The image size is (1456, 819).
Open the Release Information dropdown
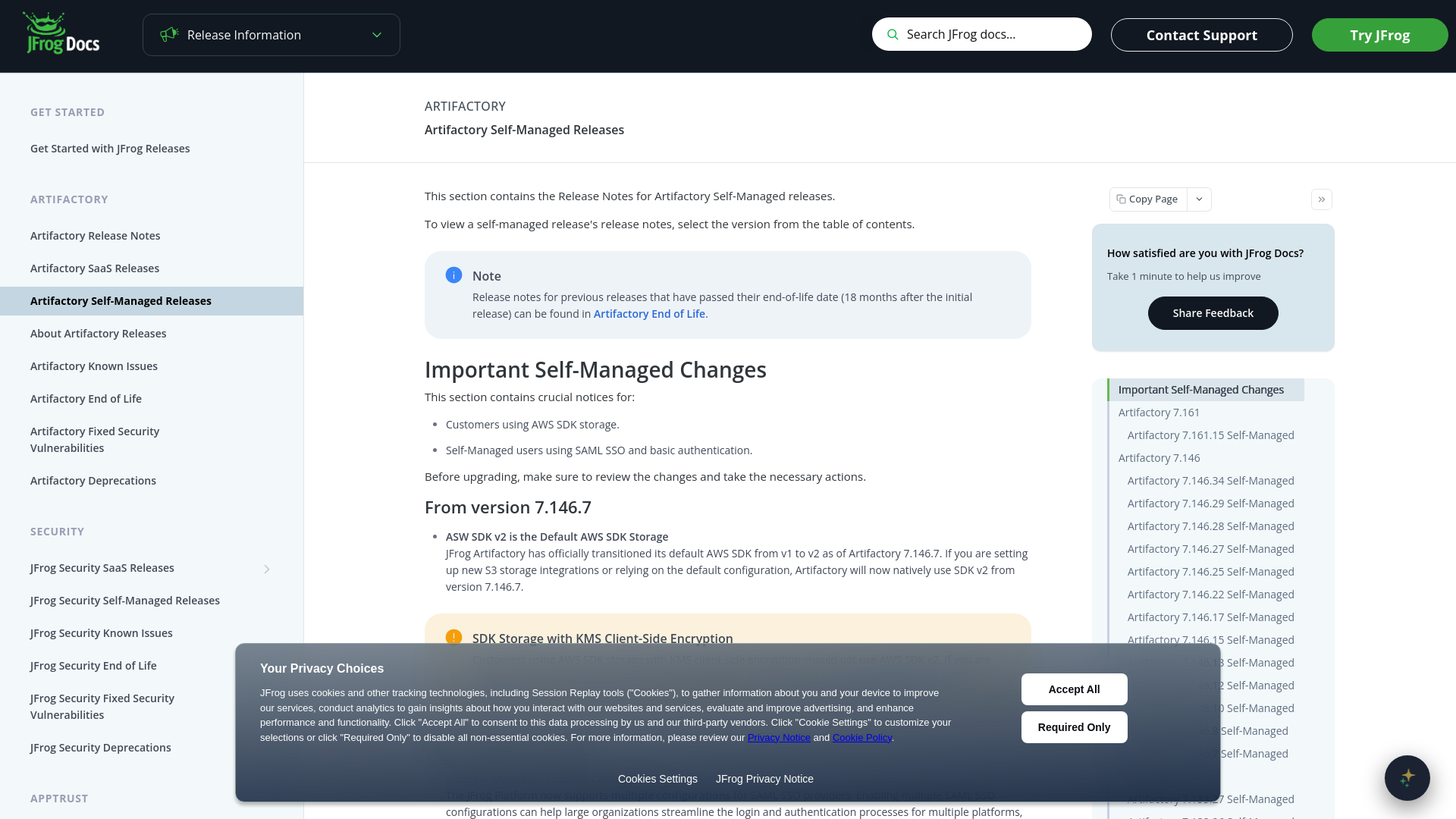click(x=271, y=35)
